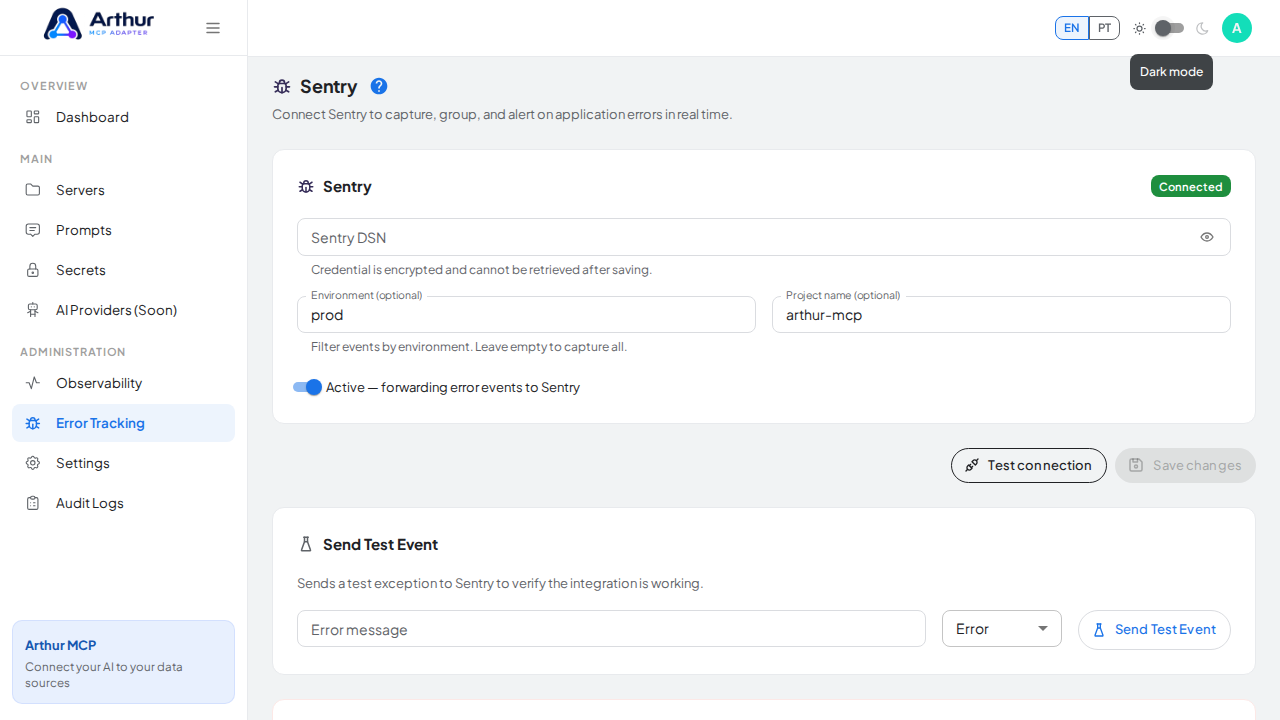
Task: Open the Error severity dropdown
Action: click(1002, 629)
